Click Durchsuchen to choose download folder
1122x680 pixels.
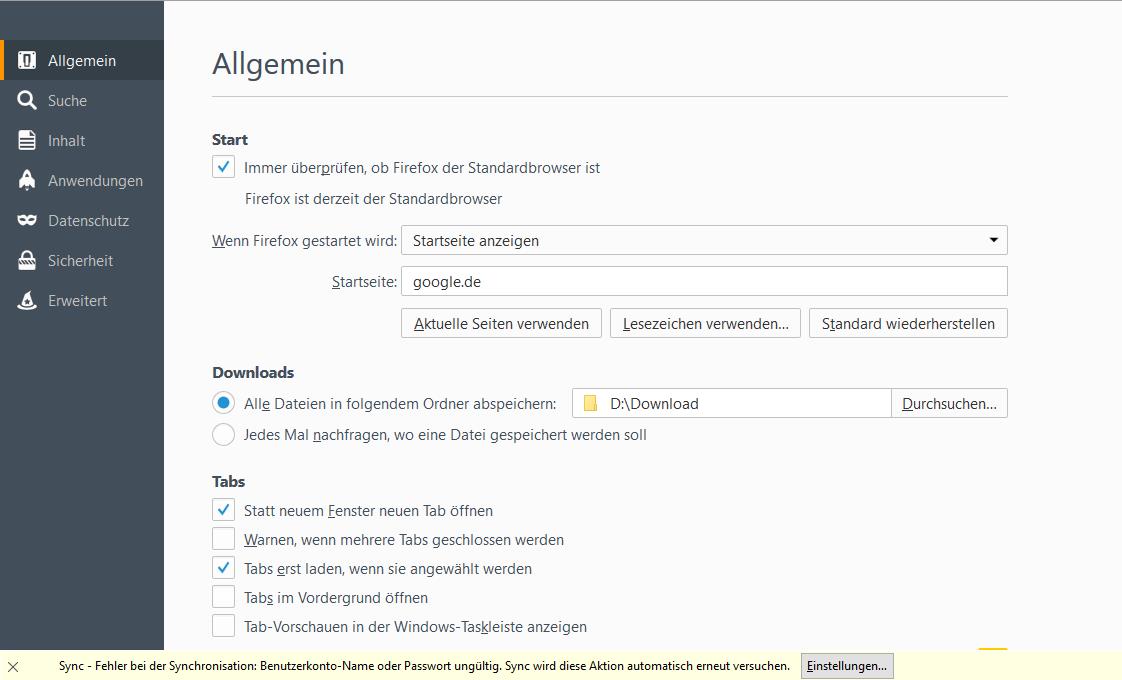(949, 403)
